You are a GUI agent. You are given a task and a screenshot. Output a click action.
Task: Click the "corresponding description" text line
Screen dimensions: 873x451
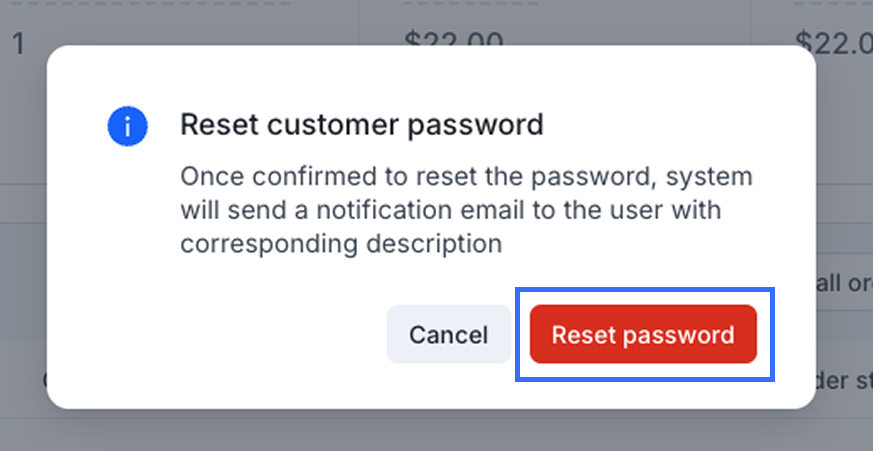[x=340, y=244]
